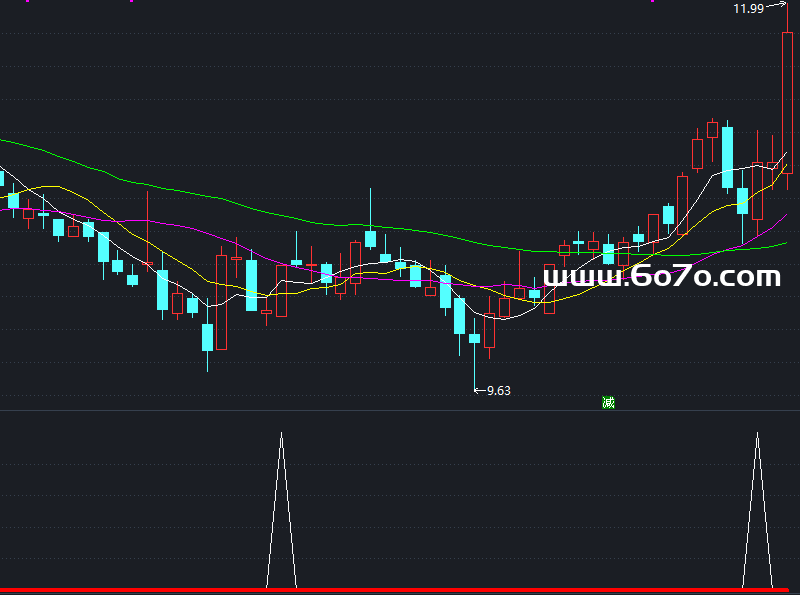The image size is (800, 595).
Task: Click the second white indicator spike peak
Action: click(757, 434)
